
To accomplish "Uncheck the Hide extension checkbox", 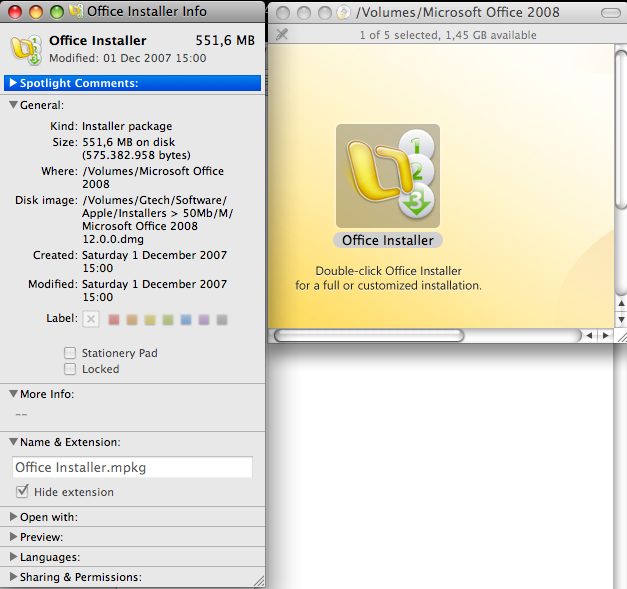I will pos(22,491).
